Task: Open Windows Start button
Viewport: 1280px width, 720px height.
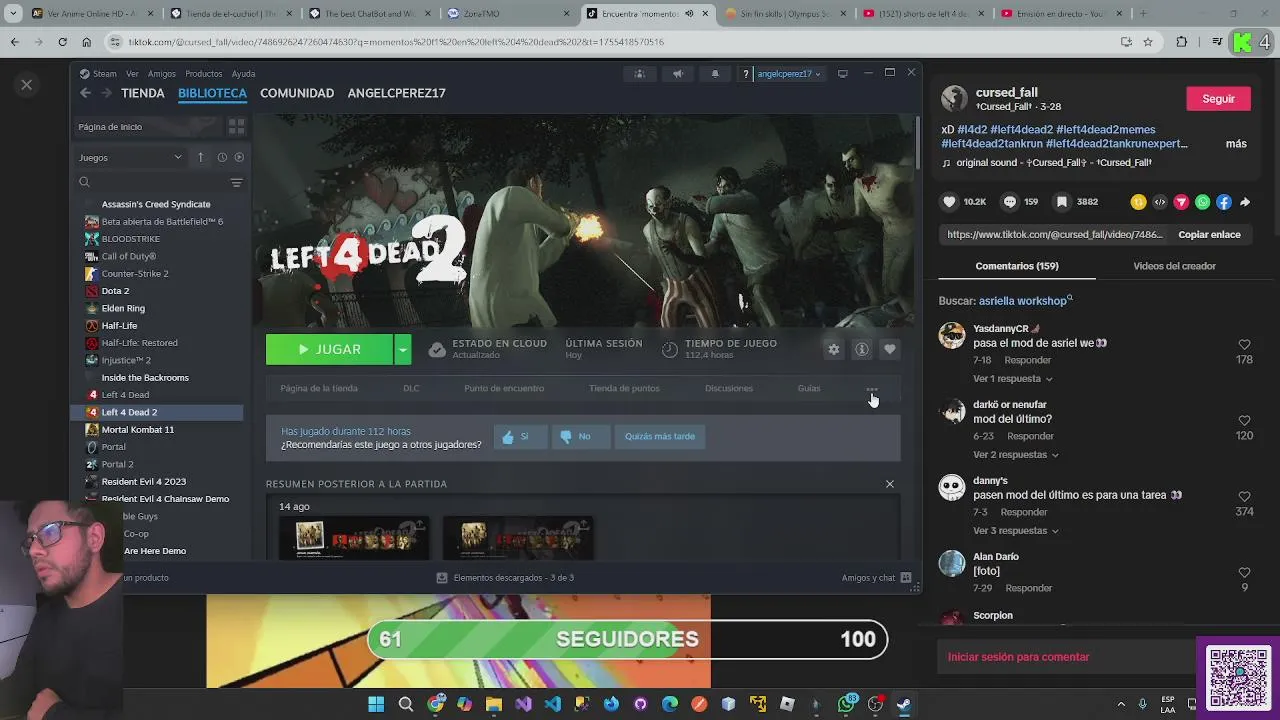Action: point(376,704)
